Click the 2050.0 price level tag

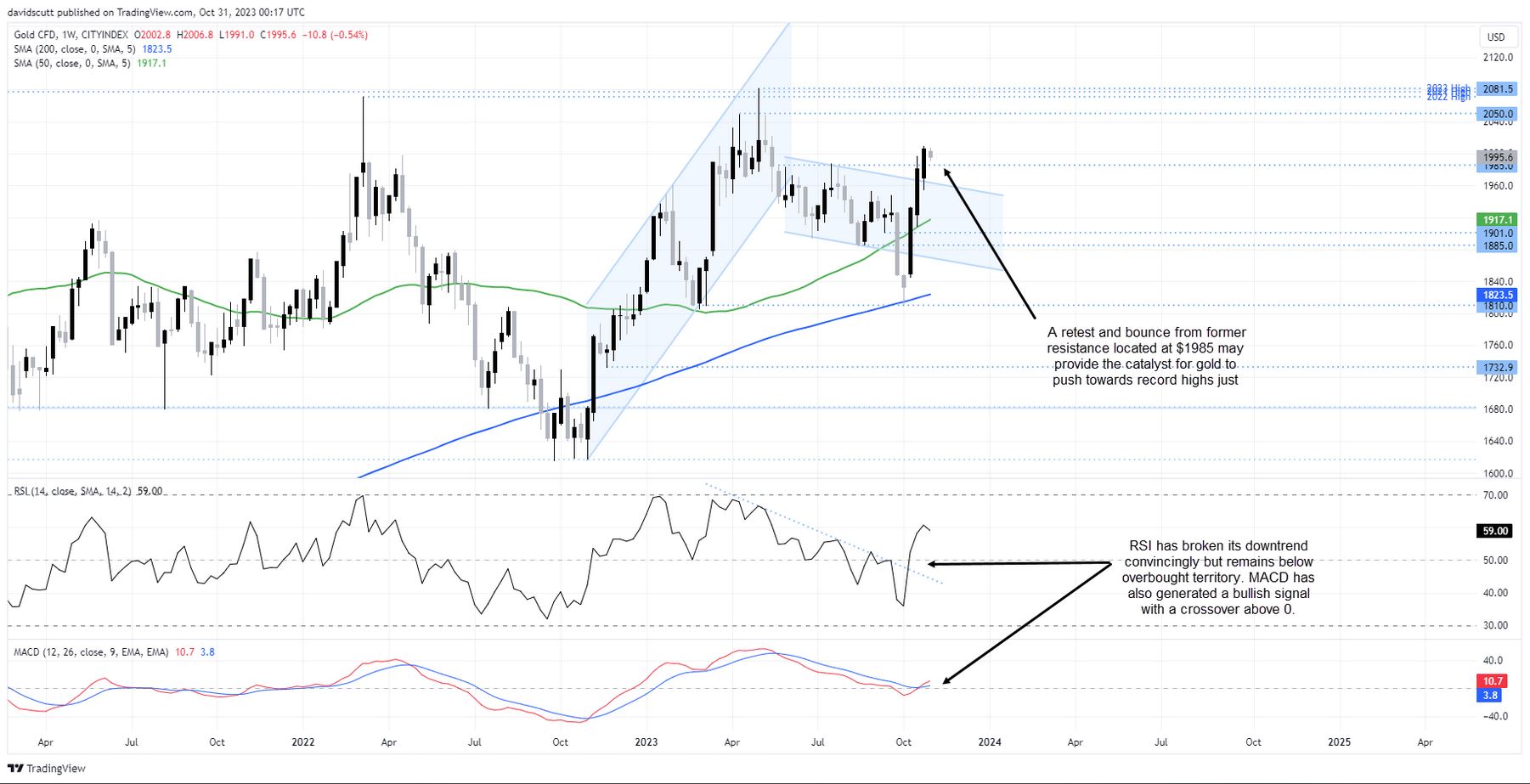coord(1498,114)
